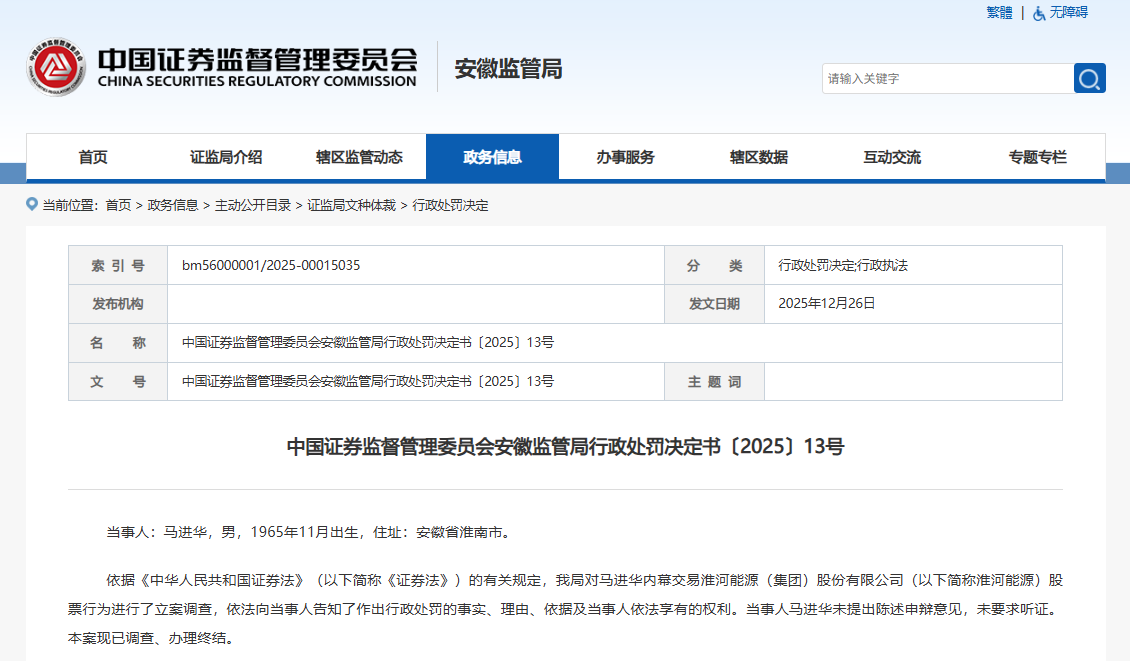Click the 无障碍 accessibility icon
1130x661 pixels.
[1040, 13]
